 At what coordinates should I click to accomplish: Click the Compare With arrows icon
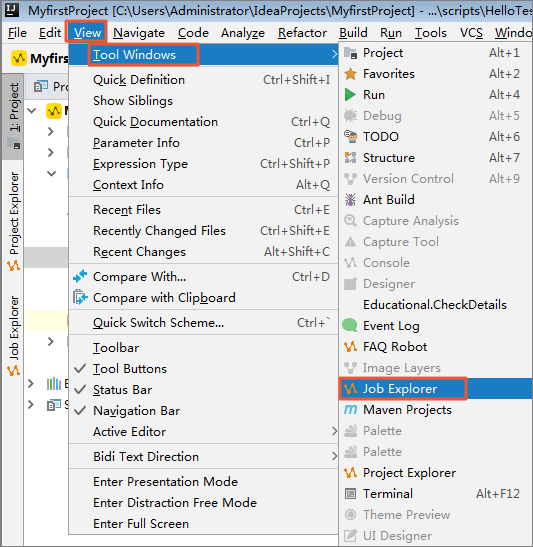pyautogui.click(x=80, y=277)
